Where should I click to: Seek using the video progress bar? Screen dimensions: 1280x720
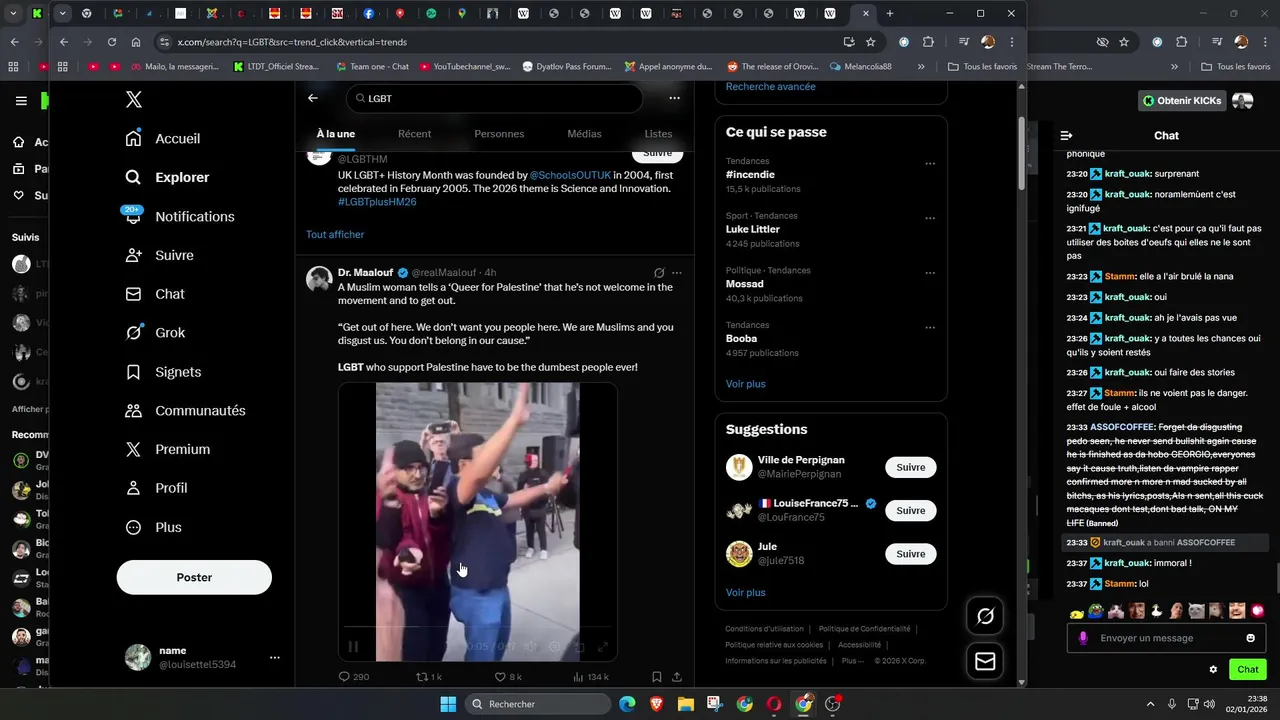click(x=477, y=629)
